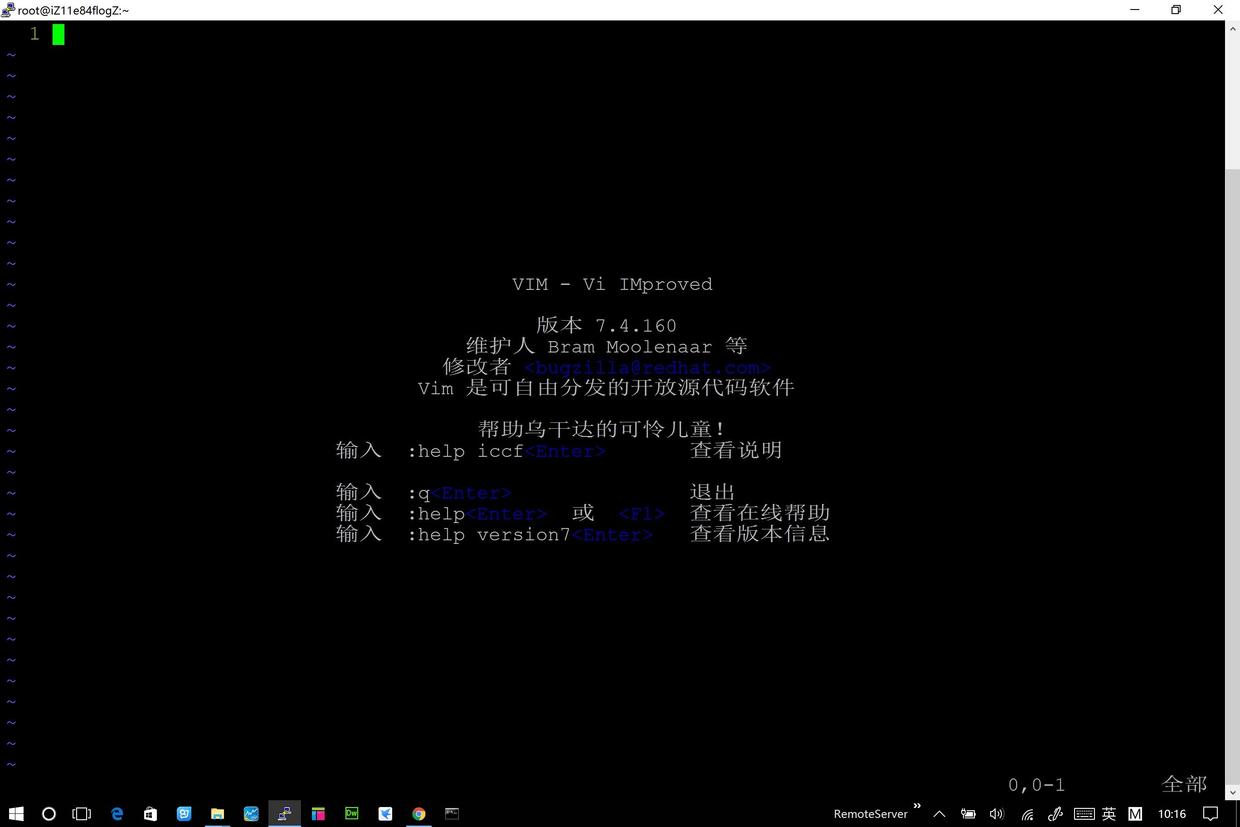
Task: Restore down the PuTTY window
Action: coord(1176,10)
